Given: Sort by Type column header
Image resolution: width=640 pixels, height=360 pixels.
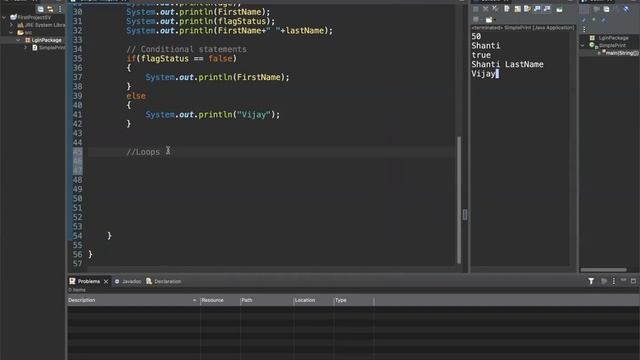Looking at the screenshot, I should (x=353, y=300).
